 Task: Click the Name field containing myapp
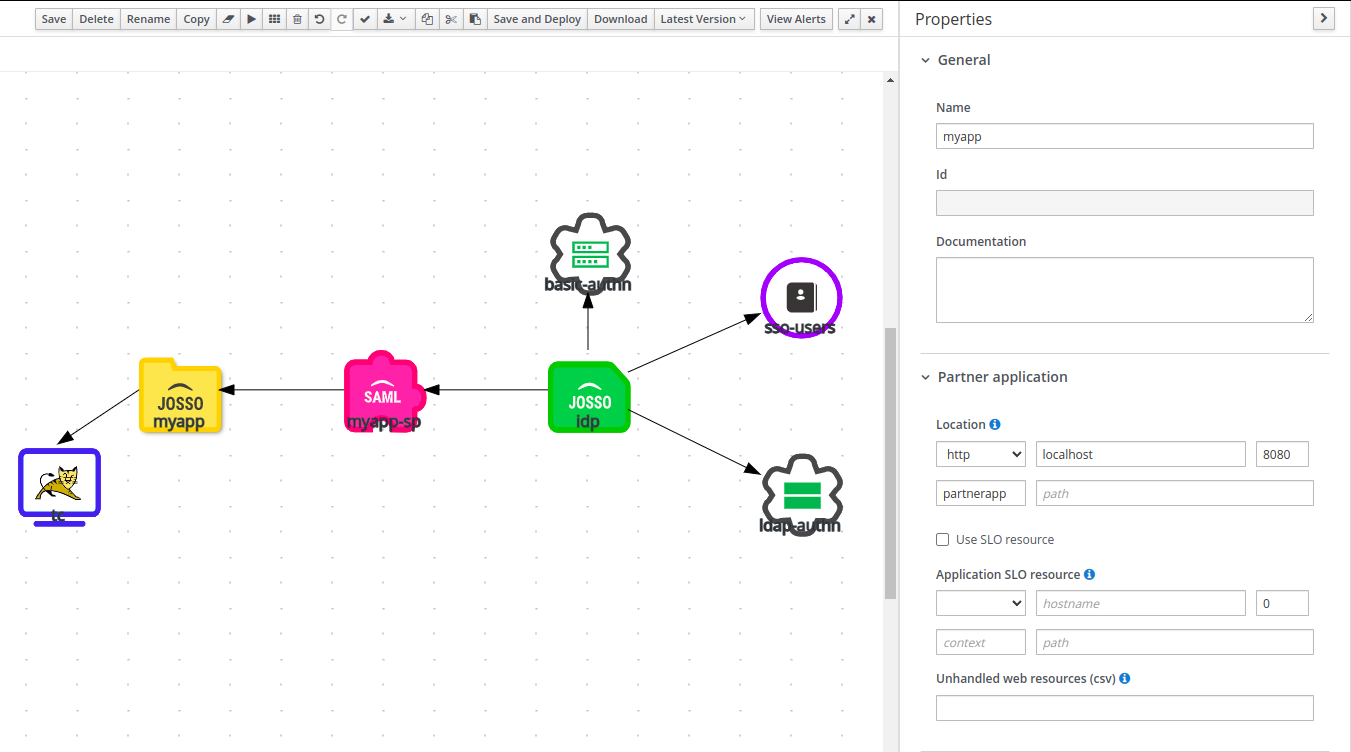tap(1125, 136)
